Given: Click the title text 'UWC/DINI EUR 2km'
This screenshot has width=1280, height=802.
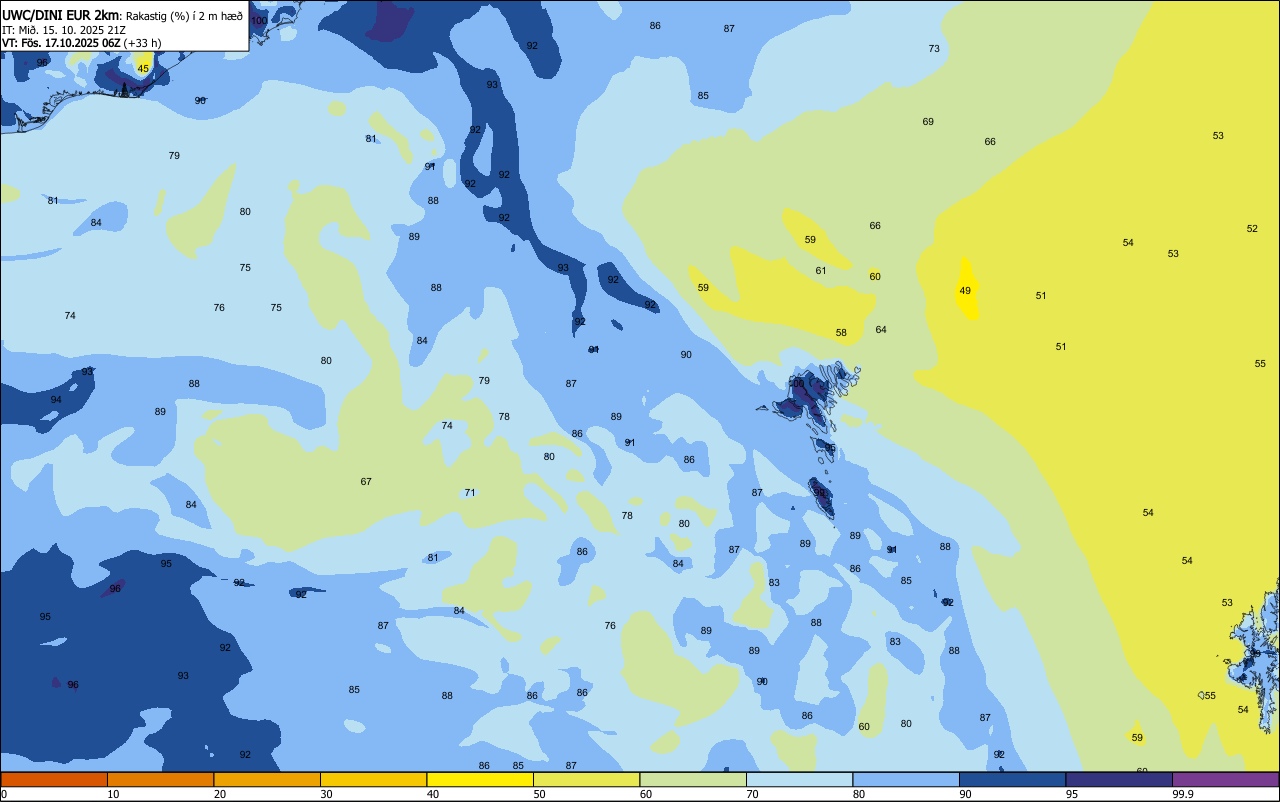Looking at the screenshot, I should click(60, 15).
